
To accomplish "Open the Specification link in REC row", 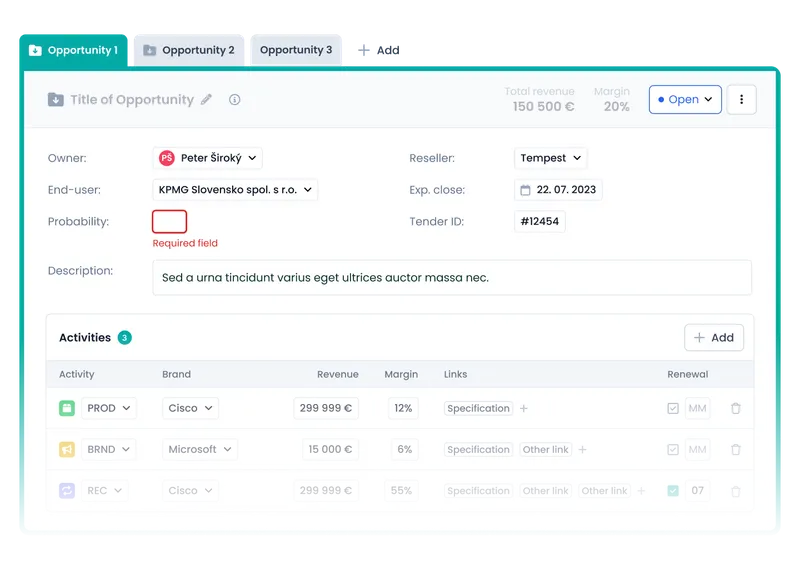I will tap(478, 491).
